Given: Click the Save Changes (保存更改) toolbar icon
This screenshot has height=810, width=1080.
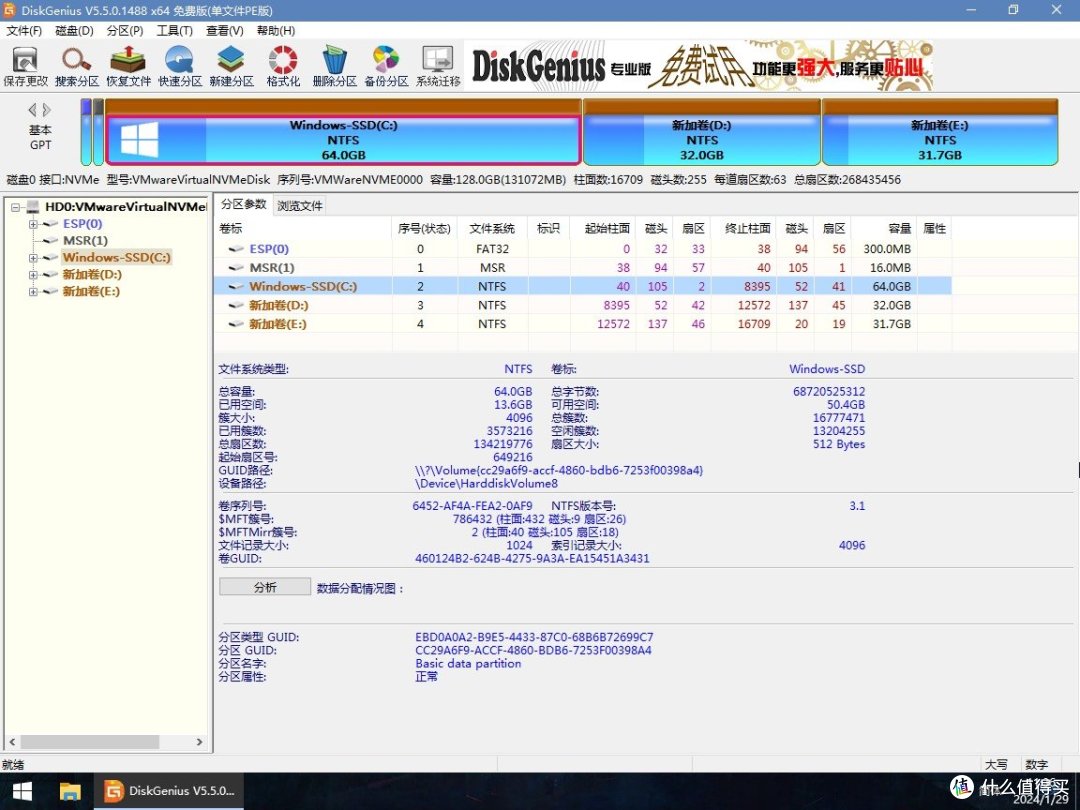Looking at the screenshot, I should tap(25, 66).
